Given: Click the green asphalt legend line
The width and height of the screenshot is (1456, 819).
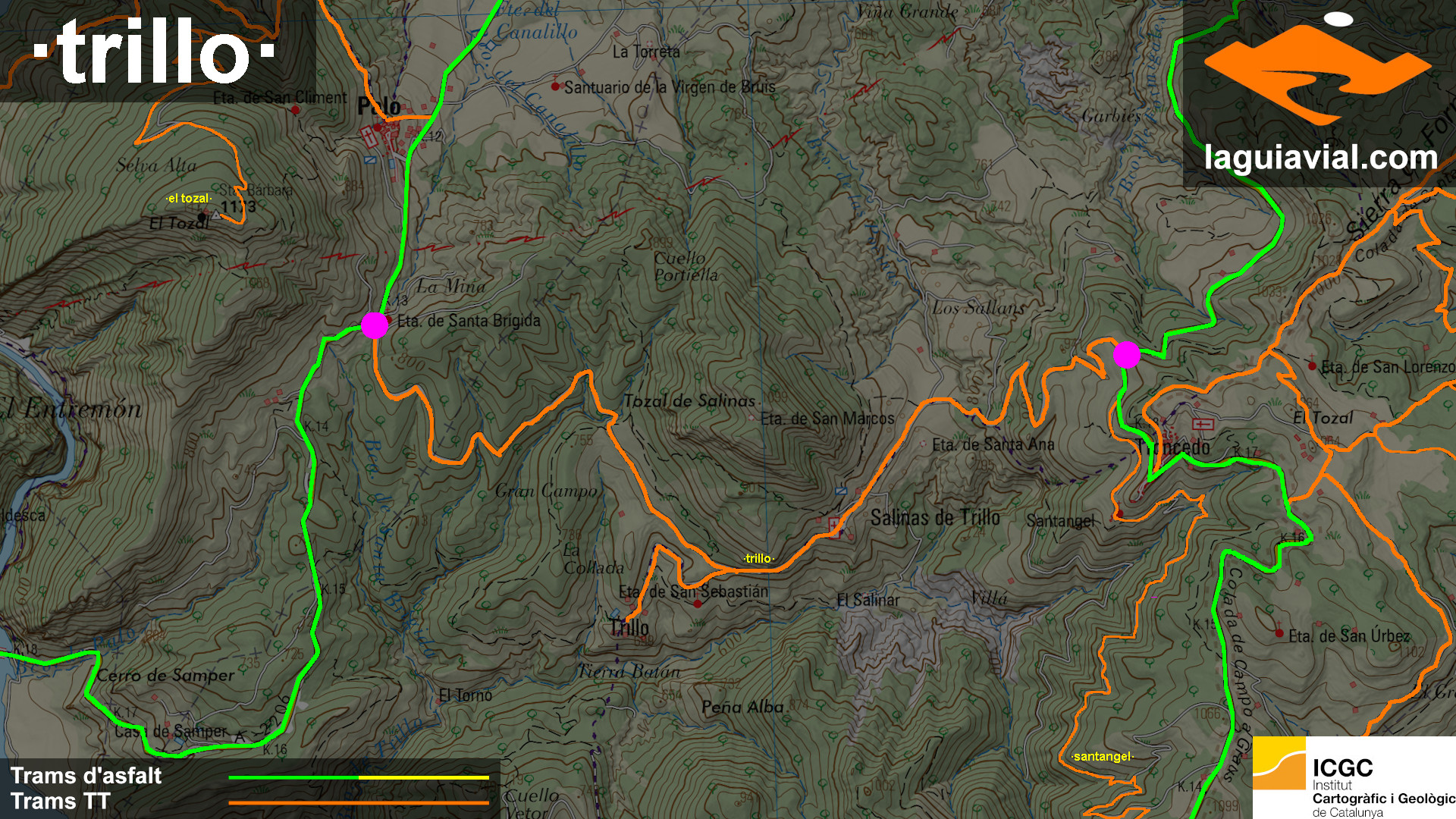Looking at the screenshot, I should point(293,777).
